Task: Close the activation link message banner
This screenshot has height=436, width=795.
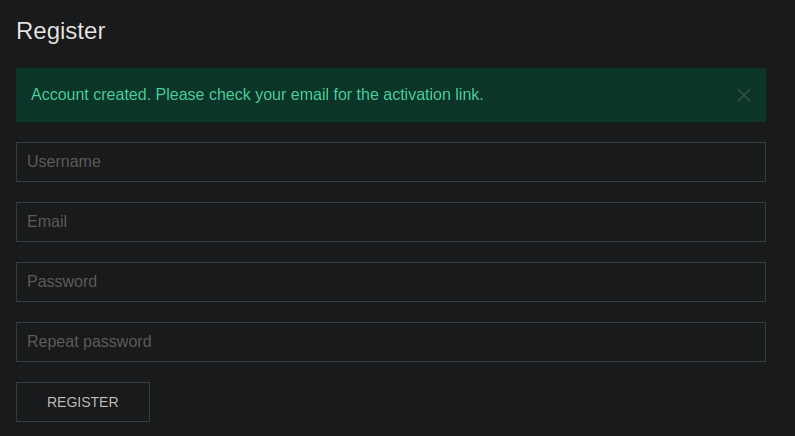Action: click(743, 95)
